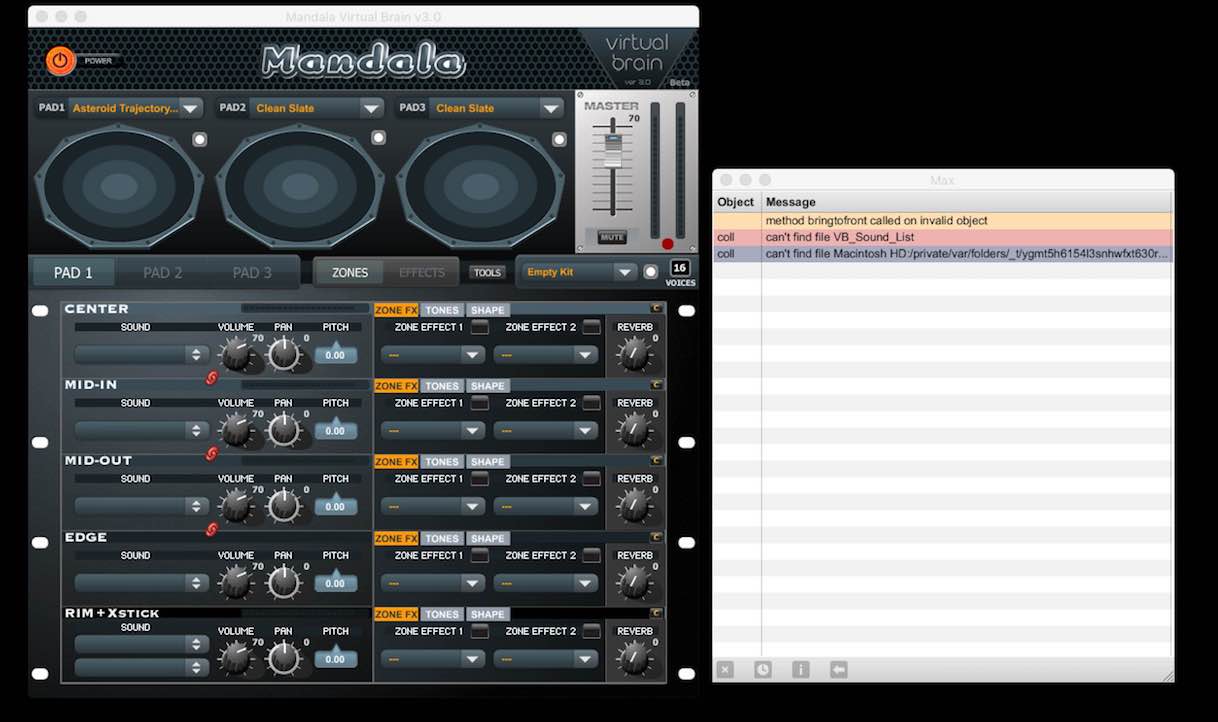Click the red link icon below Center volume
This screenshot has height=722, width=1218.
pos(211,377)
